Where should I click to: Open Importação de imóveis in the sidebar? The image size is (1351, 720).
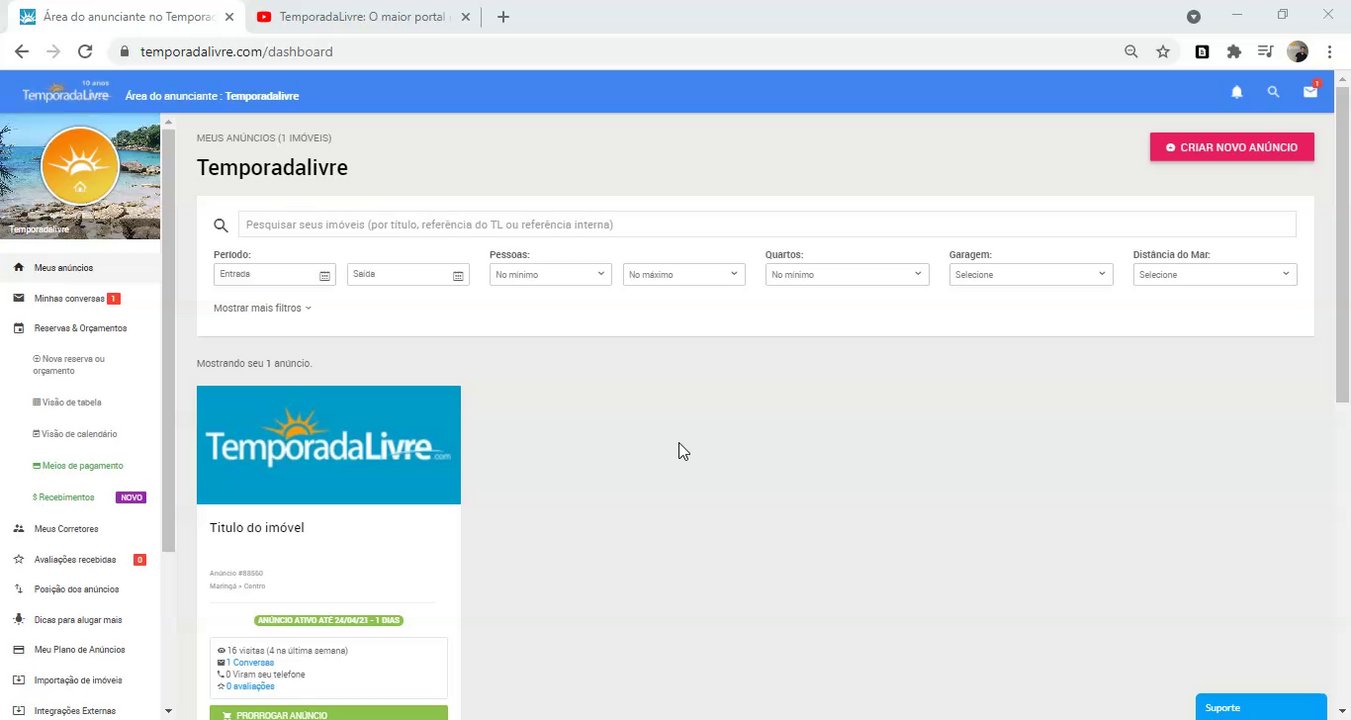point(80,680)
